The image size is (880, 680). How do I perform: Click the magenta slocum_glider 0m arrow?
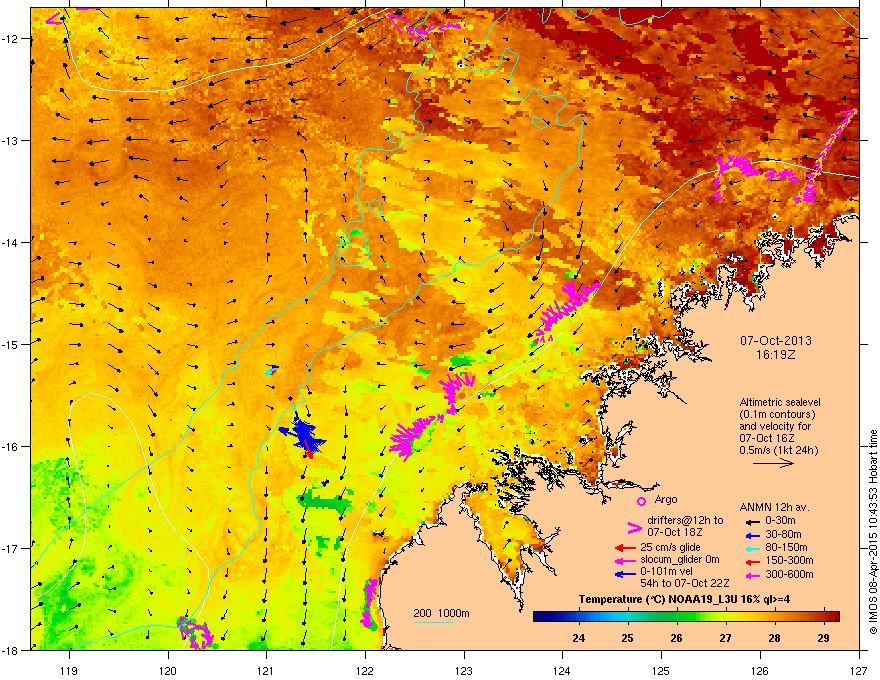(625, 560)
